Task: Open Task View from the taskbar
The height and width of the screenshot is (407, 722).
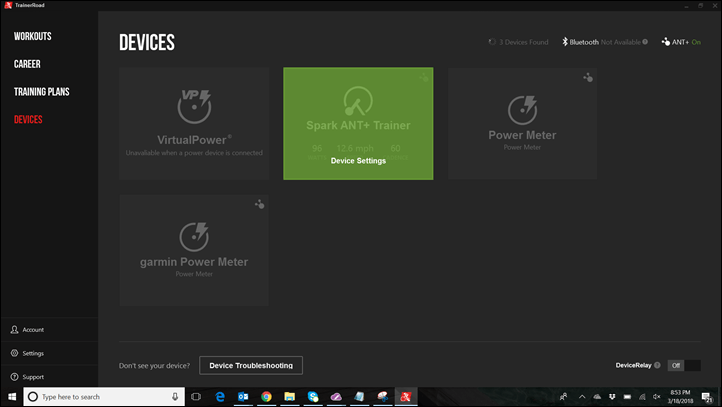Action: click(196, 396)
